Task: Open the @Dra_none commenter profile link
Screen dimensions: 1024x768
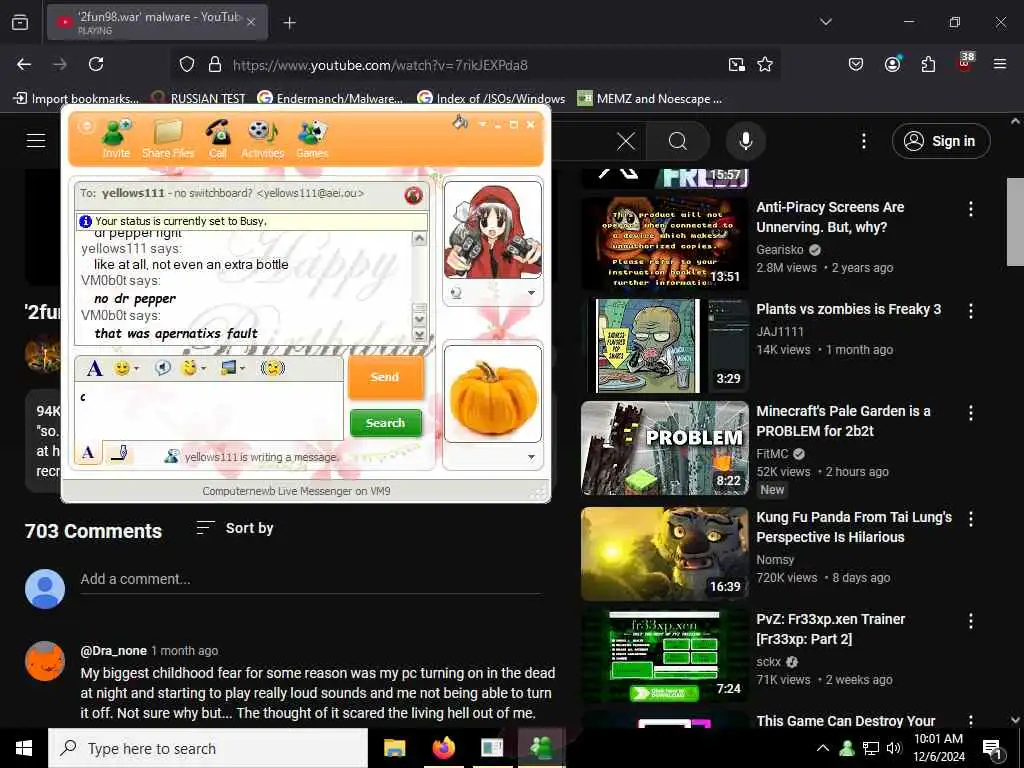Action: click(x=114, y=650)
